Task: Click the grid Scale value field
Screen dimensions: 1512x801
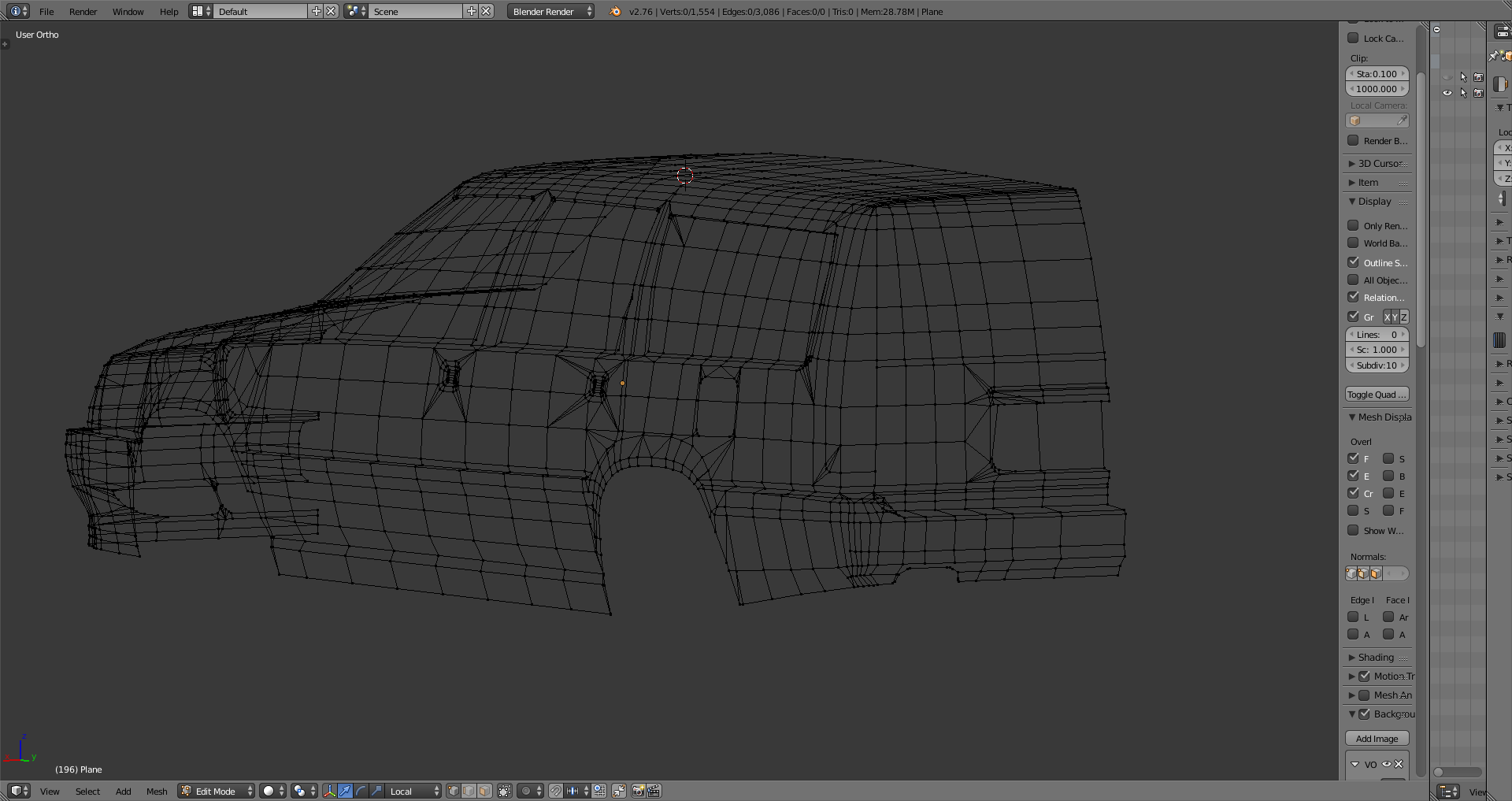Action: [x=1377, y=350]
